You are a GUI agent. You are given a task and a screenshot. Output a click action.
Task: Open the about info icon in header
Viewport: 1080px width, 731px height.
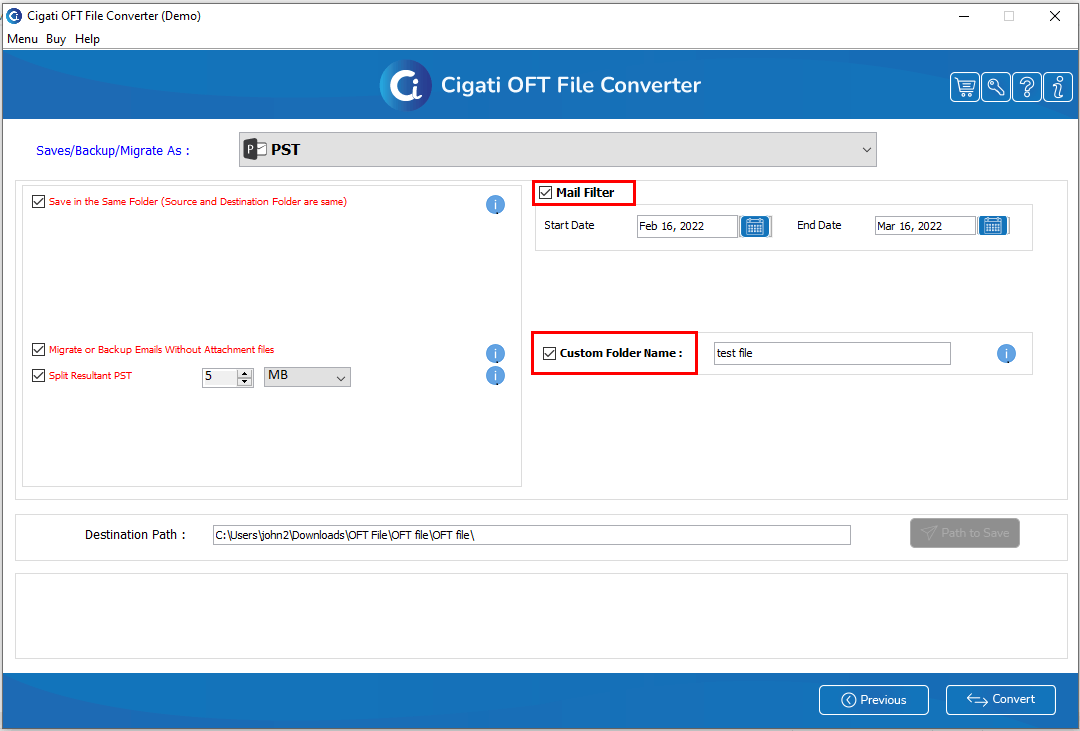click(1058, 87)
